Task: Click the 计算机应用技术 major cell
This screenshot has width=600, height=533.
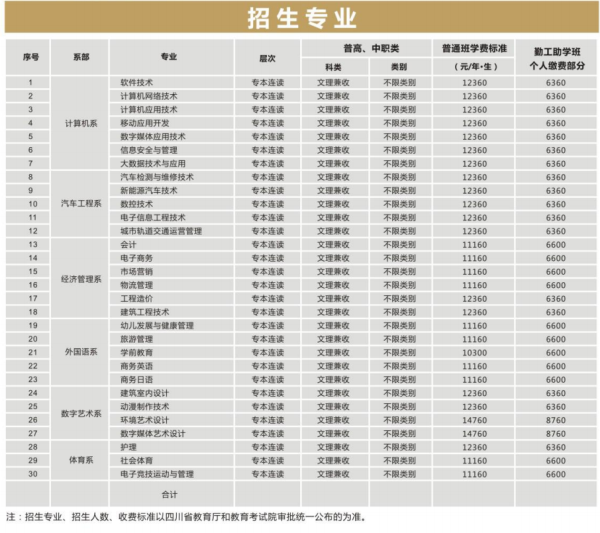Action: tap(171, 109)
